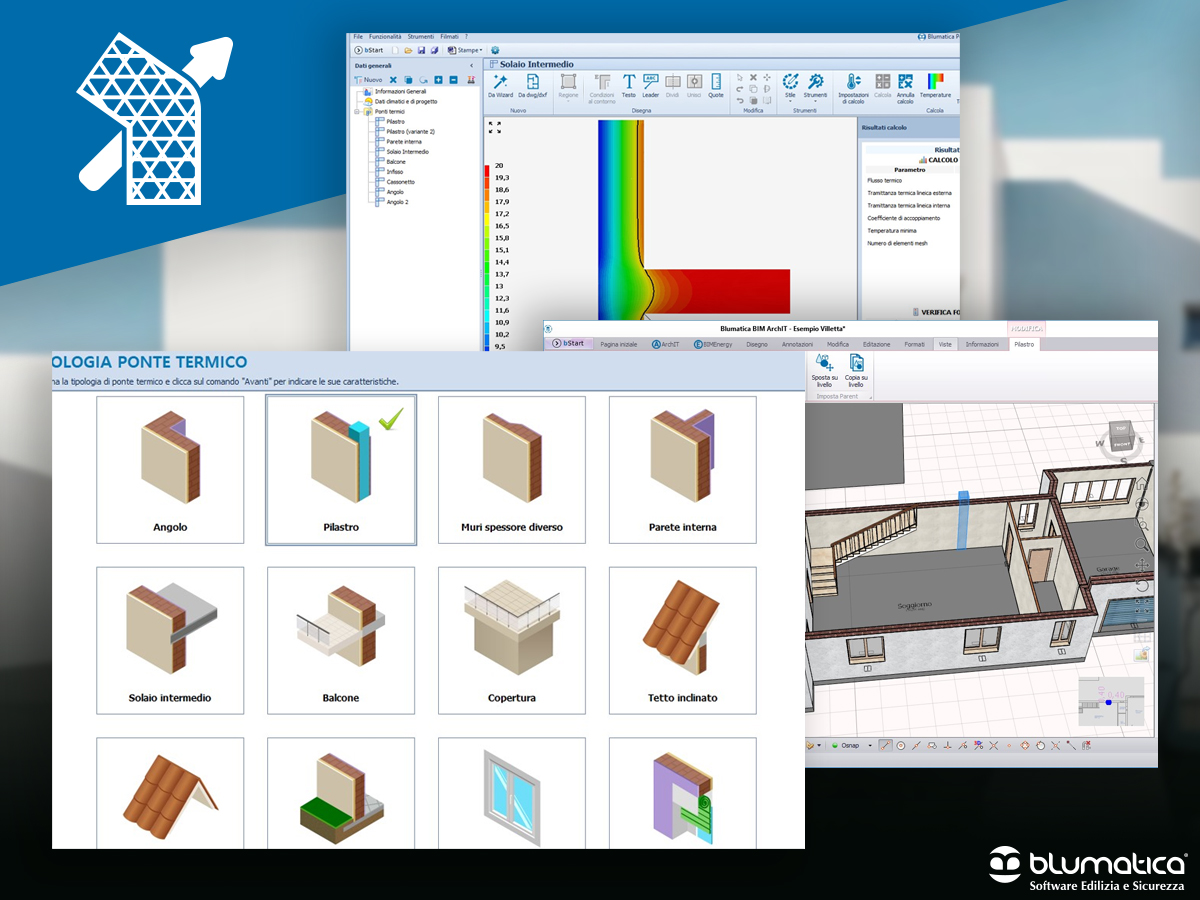Open dropdown arrow next to Osnap
This screenshot has height=900, width=1200.
pos(870,746)
